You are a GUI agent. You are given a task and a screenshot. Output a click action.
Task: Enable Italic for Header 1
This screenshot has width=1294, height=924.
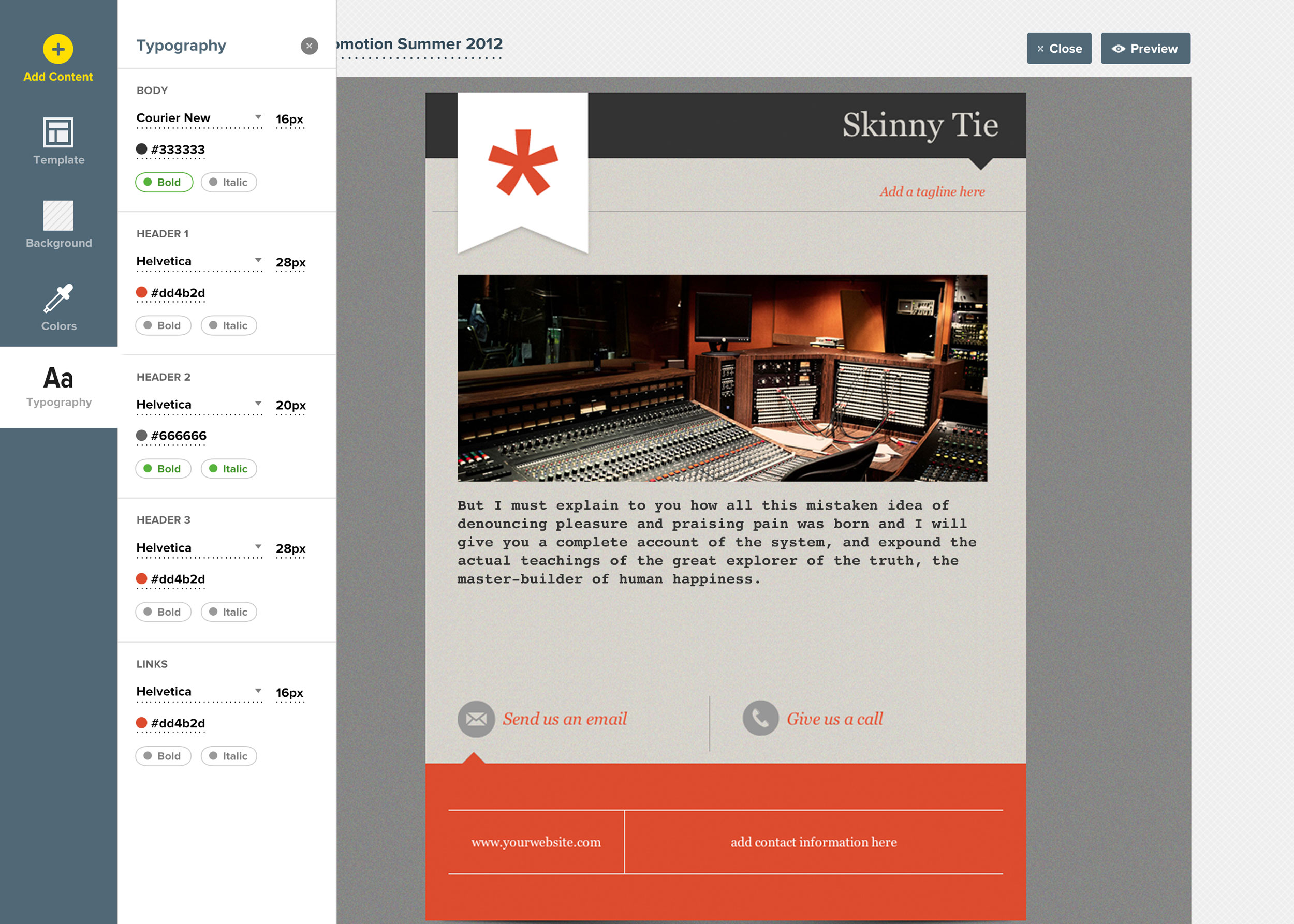point(229,325)
